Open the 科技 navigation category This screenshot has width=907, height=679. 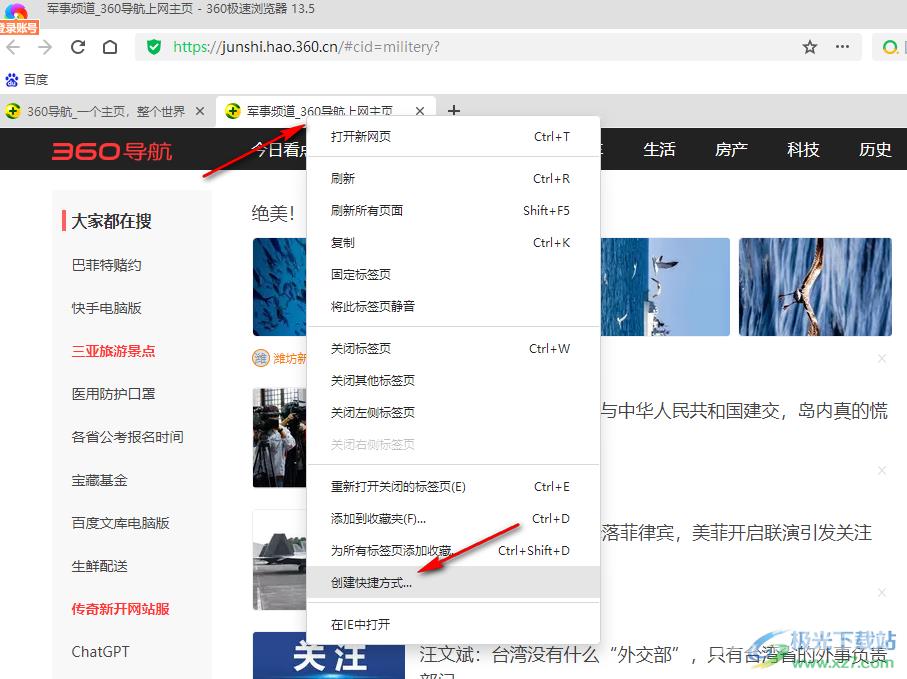pos(803,150)
